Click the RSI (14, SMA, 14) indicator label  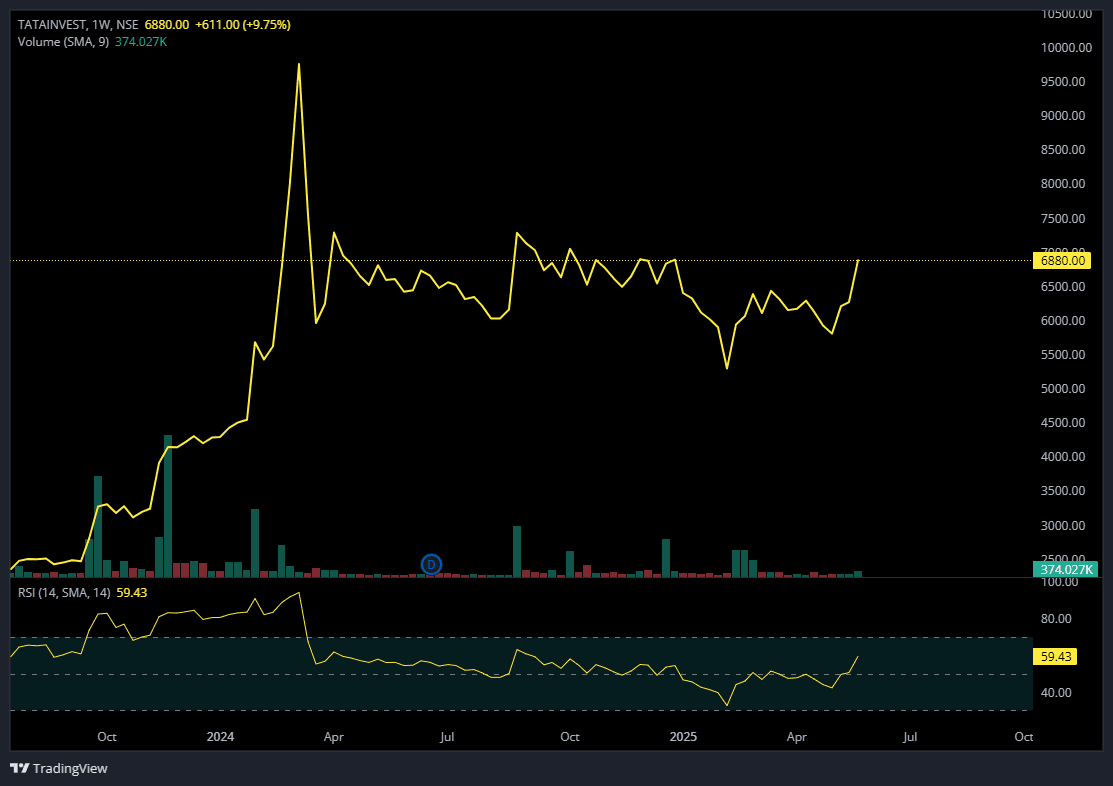click(x=64, y=593)
